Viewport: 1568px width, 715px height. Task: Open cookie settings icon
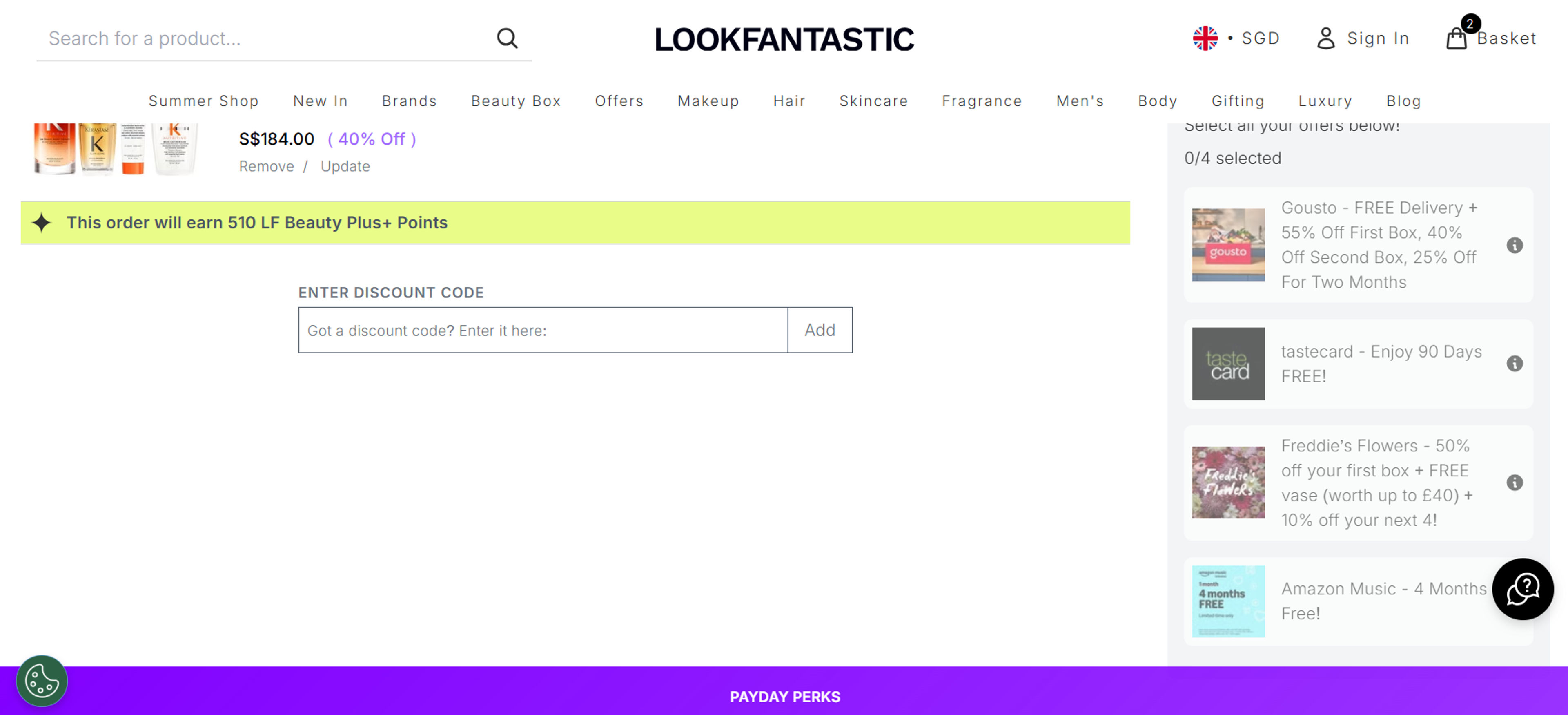[41, 680]
